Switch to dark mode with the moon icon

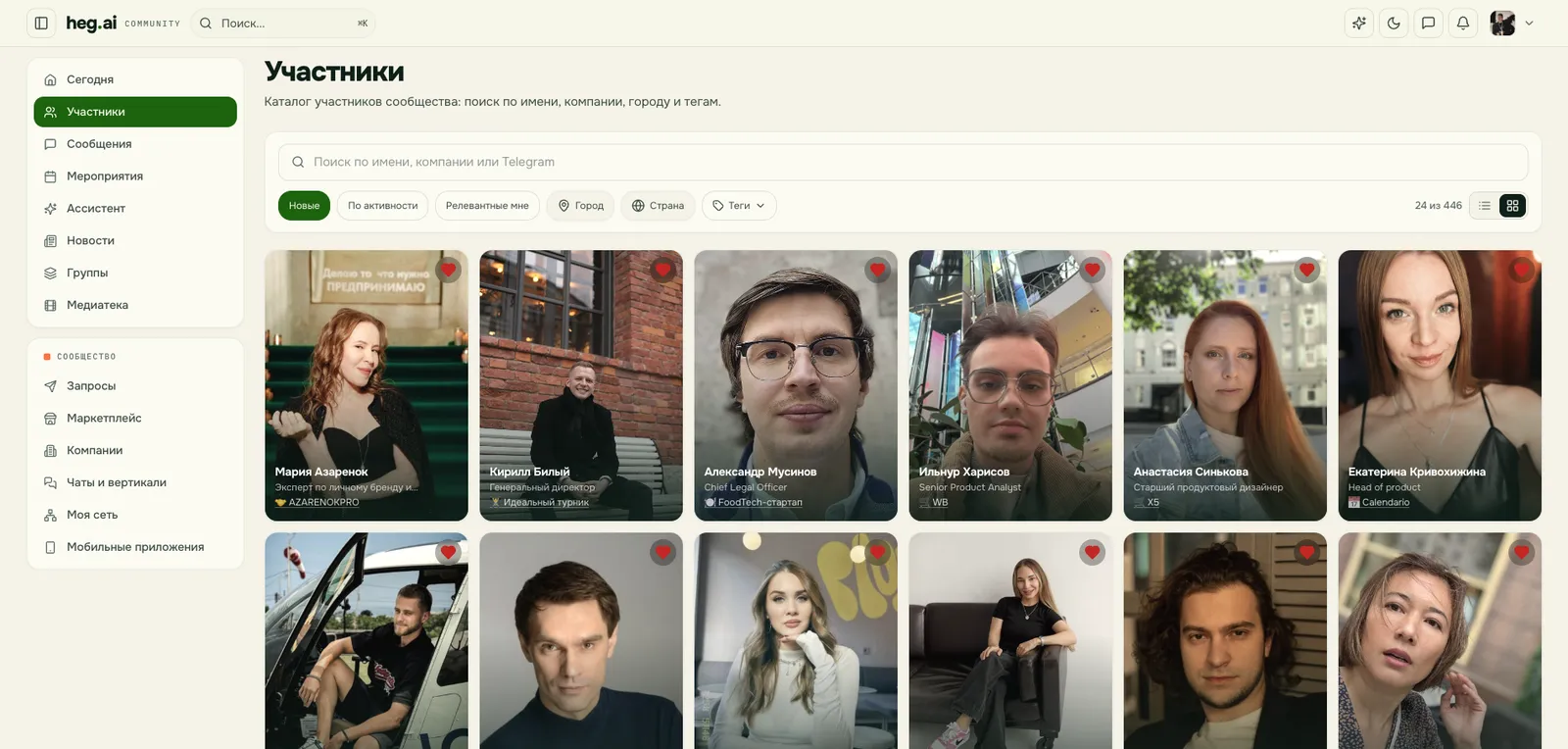(1394, 23)
